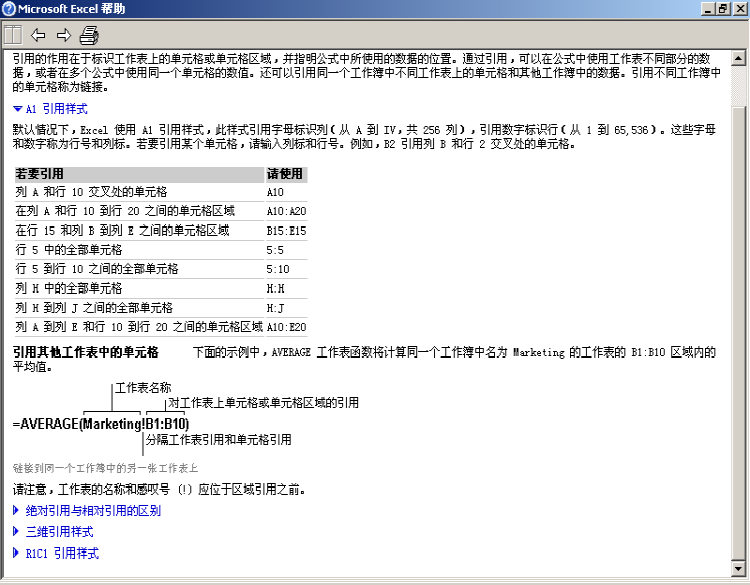This screenshot has height=585, width=750.
Task: Click row text 列 H 到列 J 之间的全部单元格
Action: pyautogui.click(x=94, y=308)
